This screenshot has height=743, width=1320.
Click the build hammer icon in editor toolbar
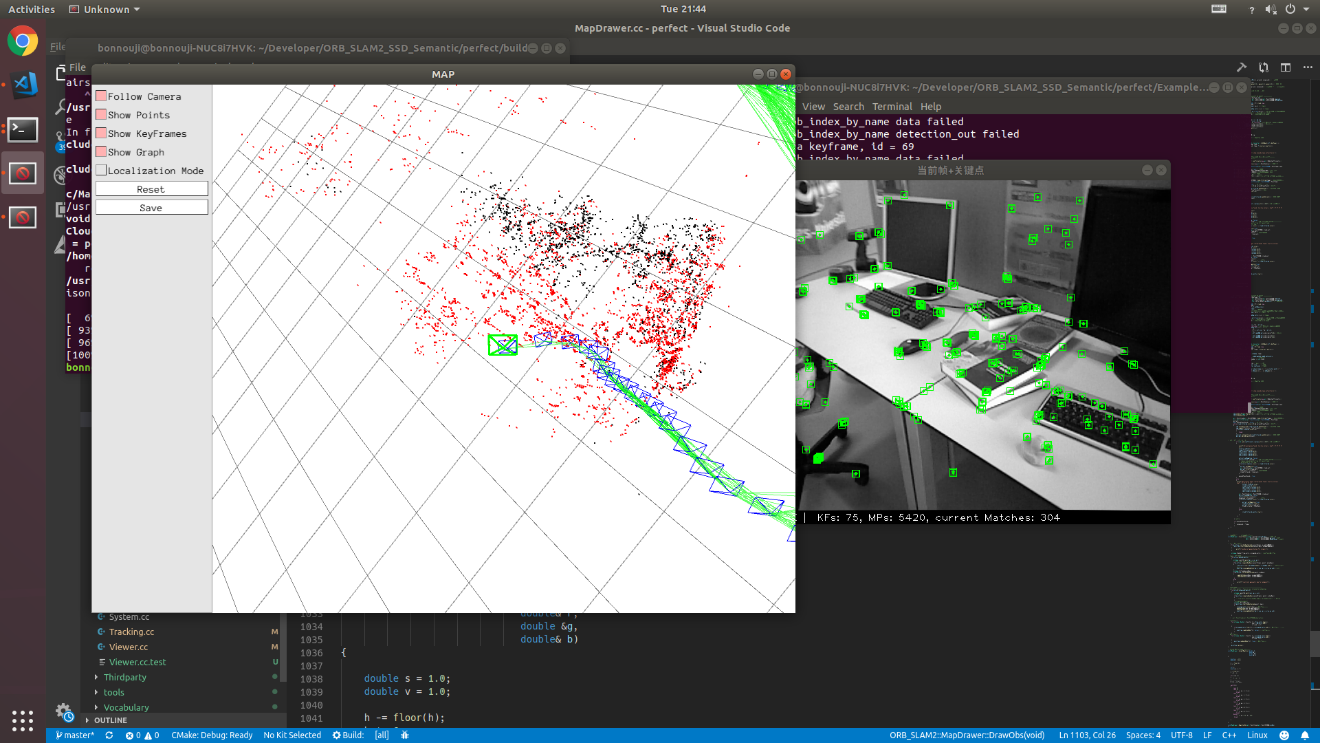1241,68
